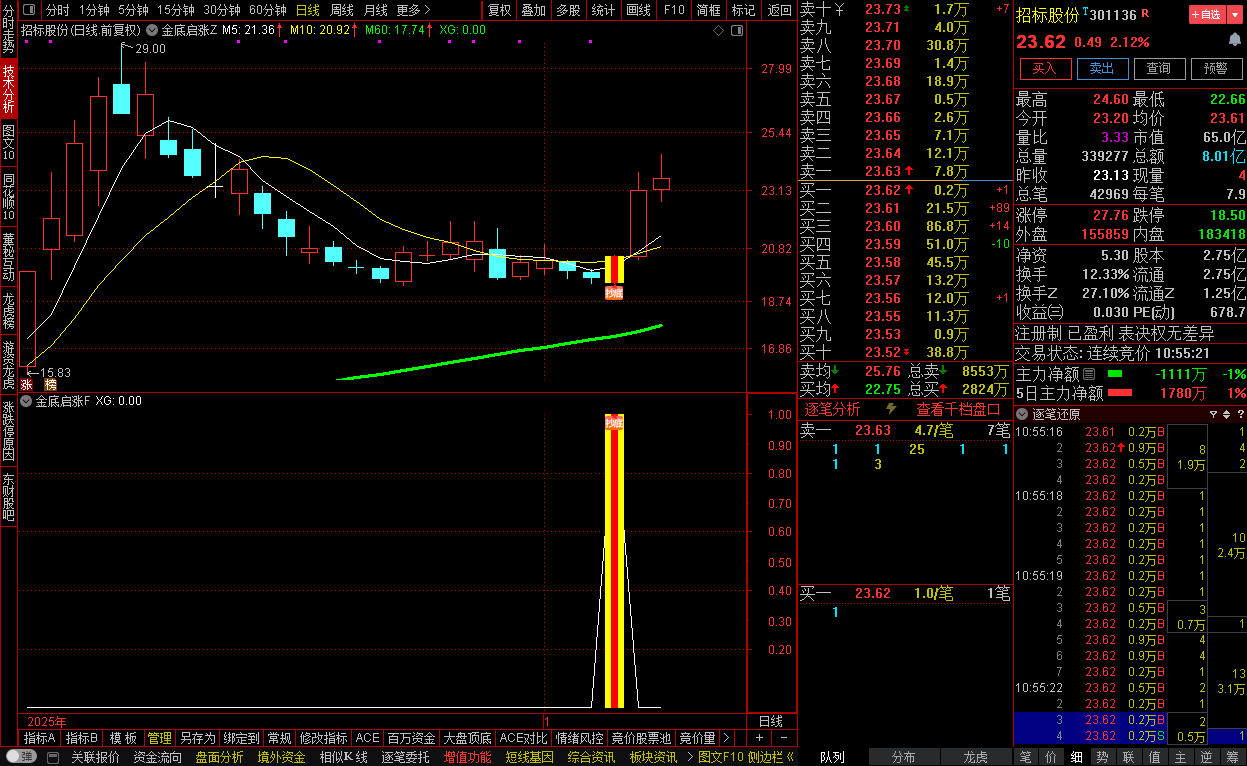Screen dimensions: 1247x766
Task: Open 复权 adjustment dropdown
Action: pyautogui.click(x=499, y=10)
